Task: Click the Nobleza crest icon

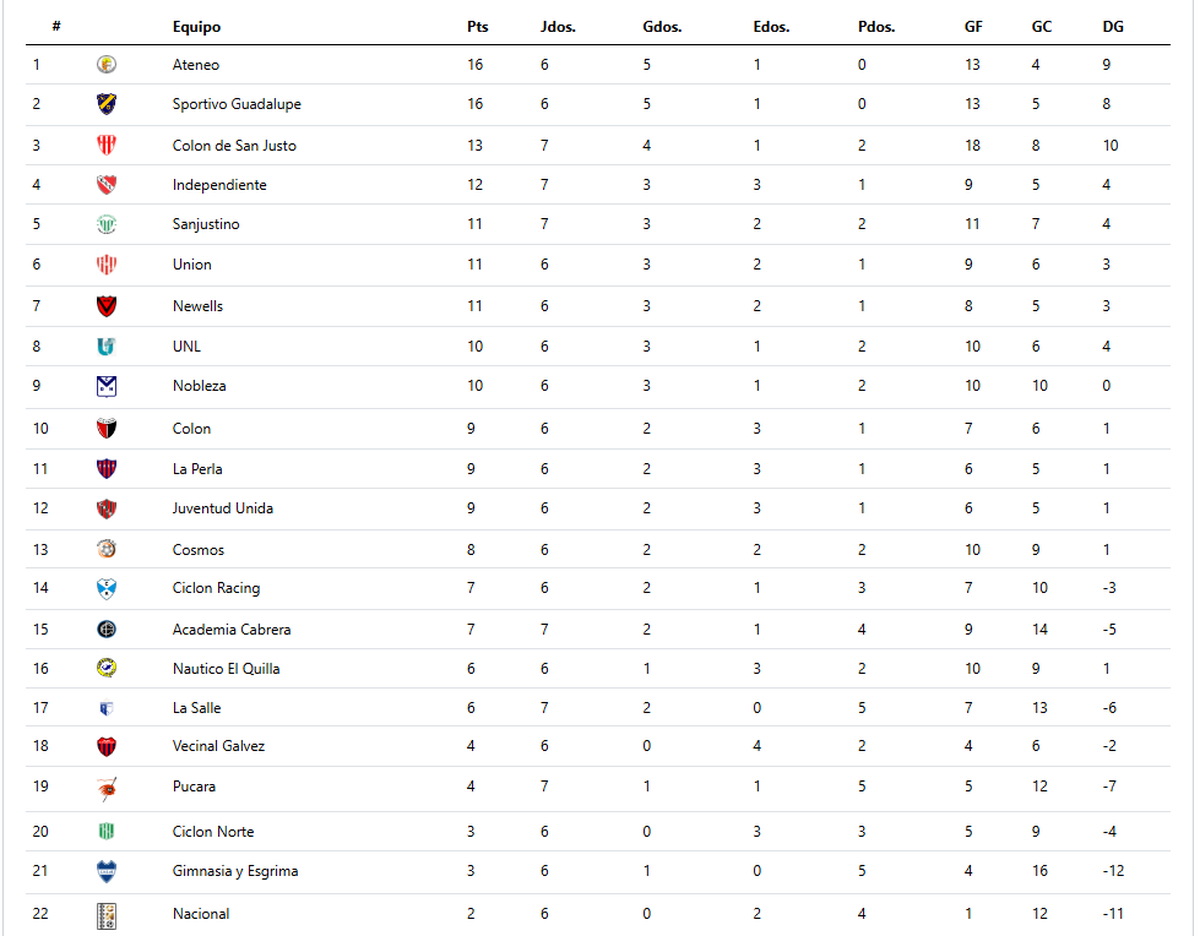Action: tap(106, 386)
